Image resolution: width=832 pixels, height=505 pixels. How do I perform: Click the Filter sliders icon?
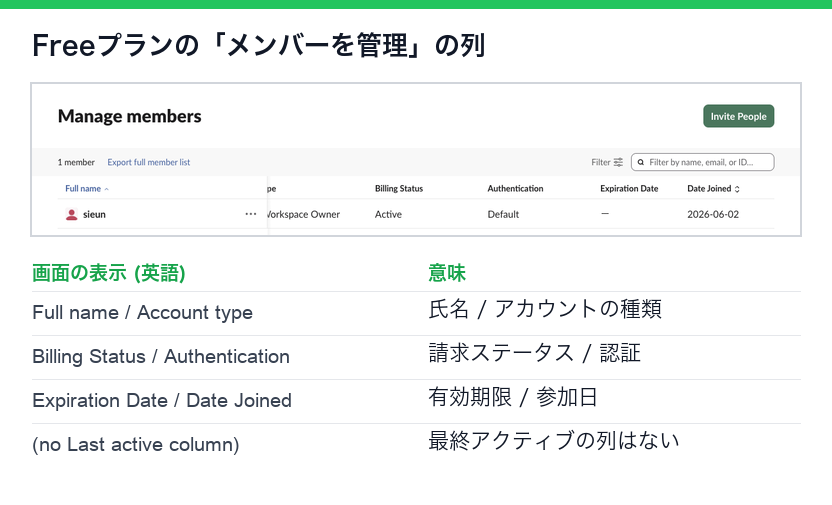pyautogui.click(x=618, y=162)
